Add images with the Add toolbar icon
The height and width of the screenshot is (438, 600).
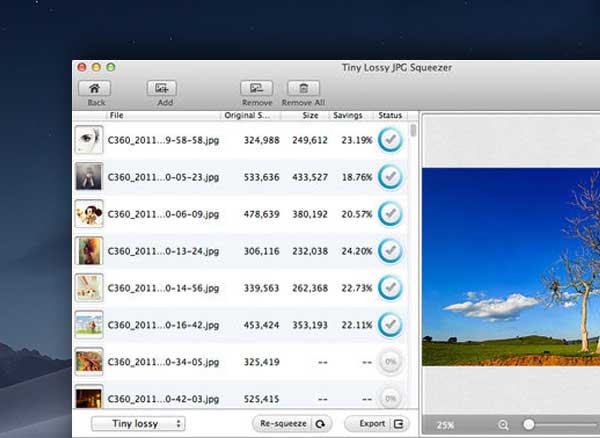point(161,88)
